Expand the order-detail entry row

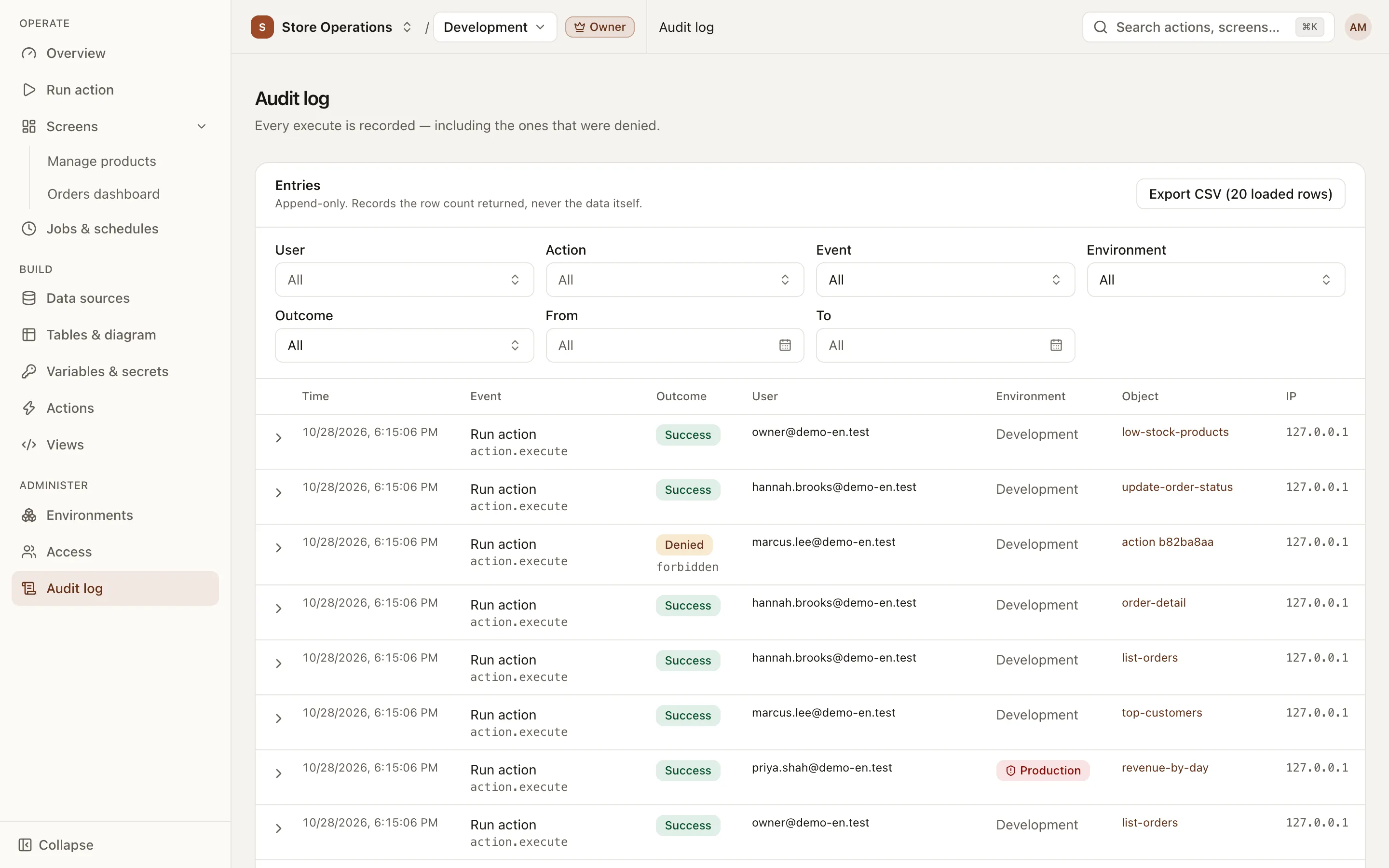coord(278,609)
